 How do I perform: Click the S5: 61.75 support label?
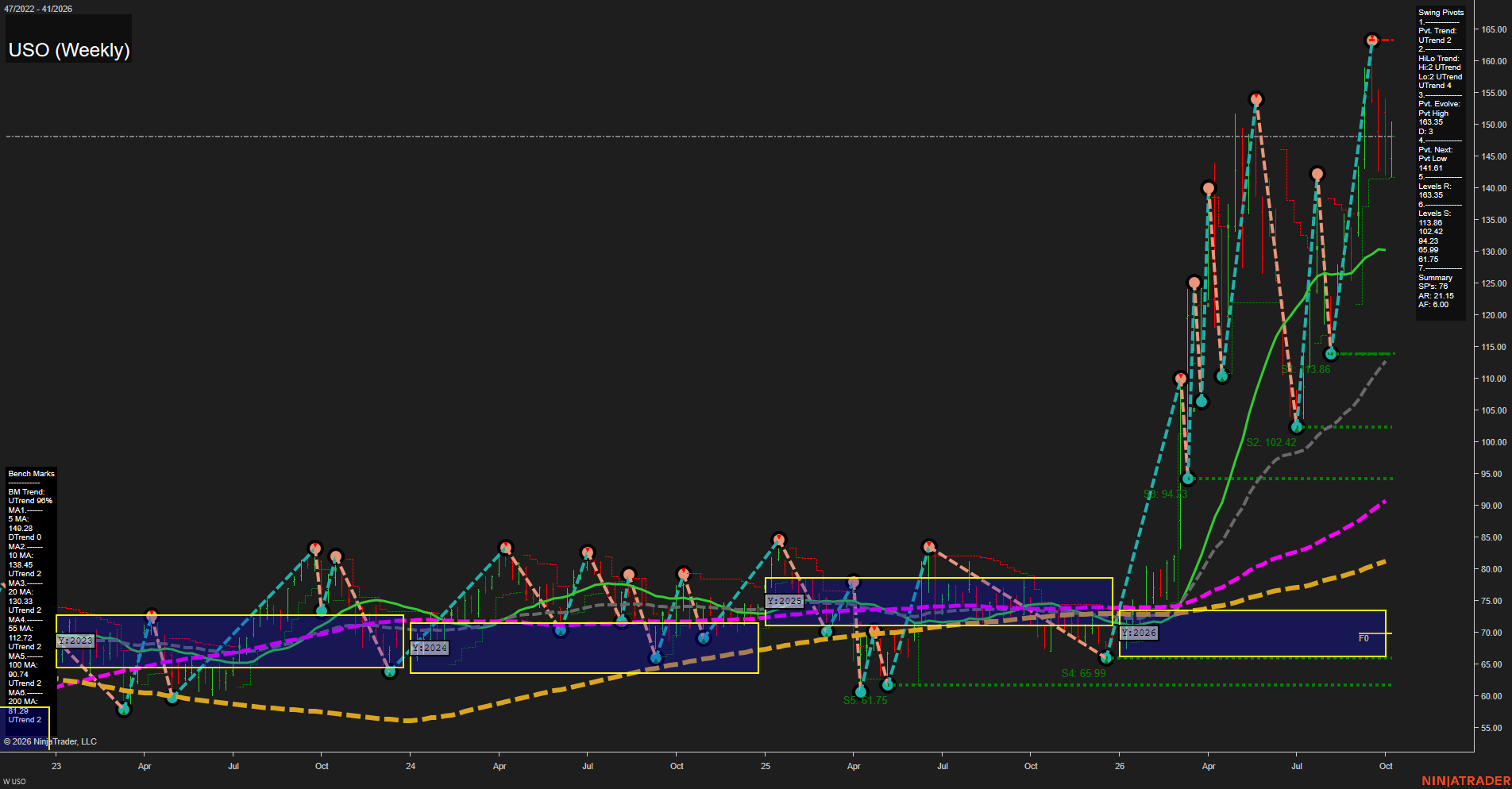[865, 700]
